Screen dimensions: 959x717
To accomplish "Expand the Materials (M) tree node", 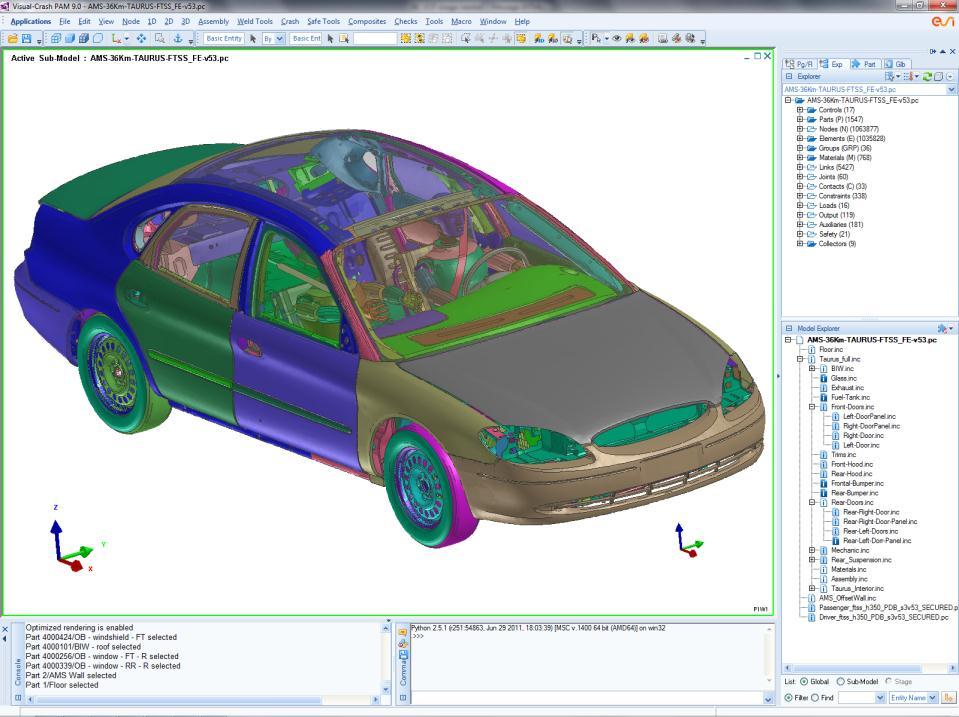I will 800,157.
